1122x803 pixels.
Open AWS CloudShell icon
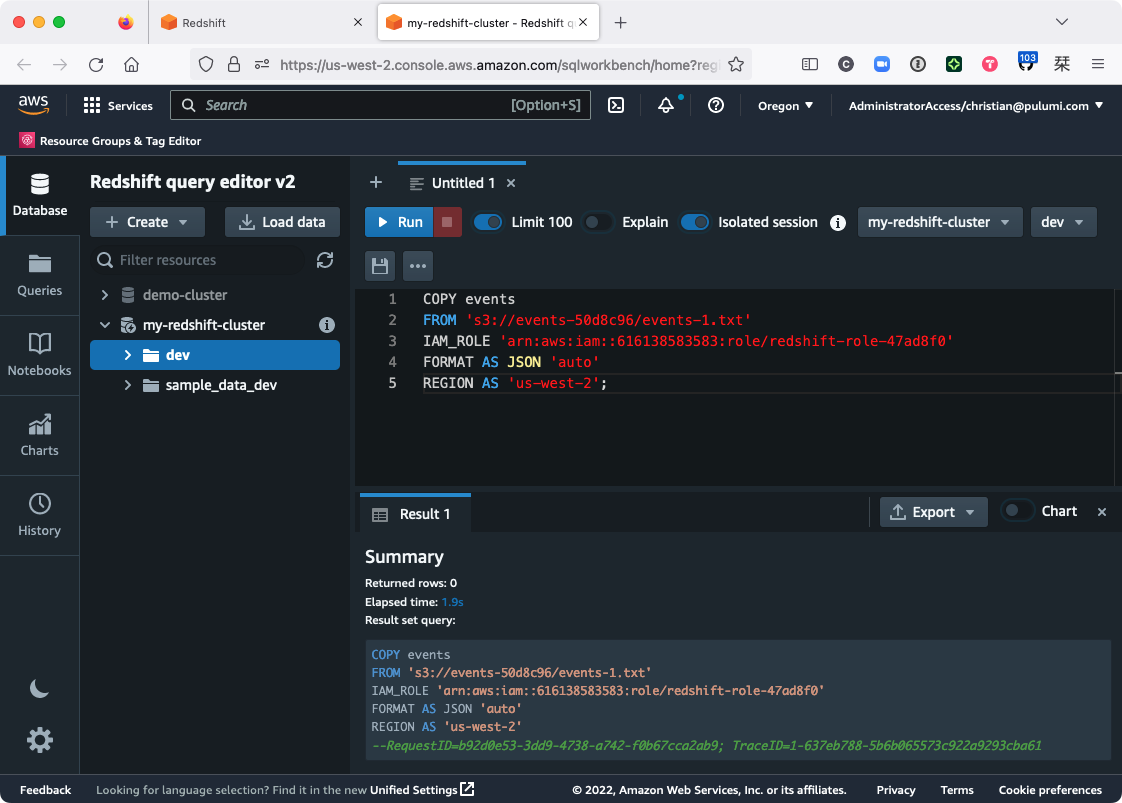[x=615, y=105]
